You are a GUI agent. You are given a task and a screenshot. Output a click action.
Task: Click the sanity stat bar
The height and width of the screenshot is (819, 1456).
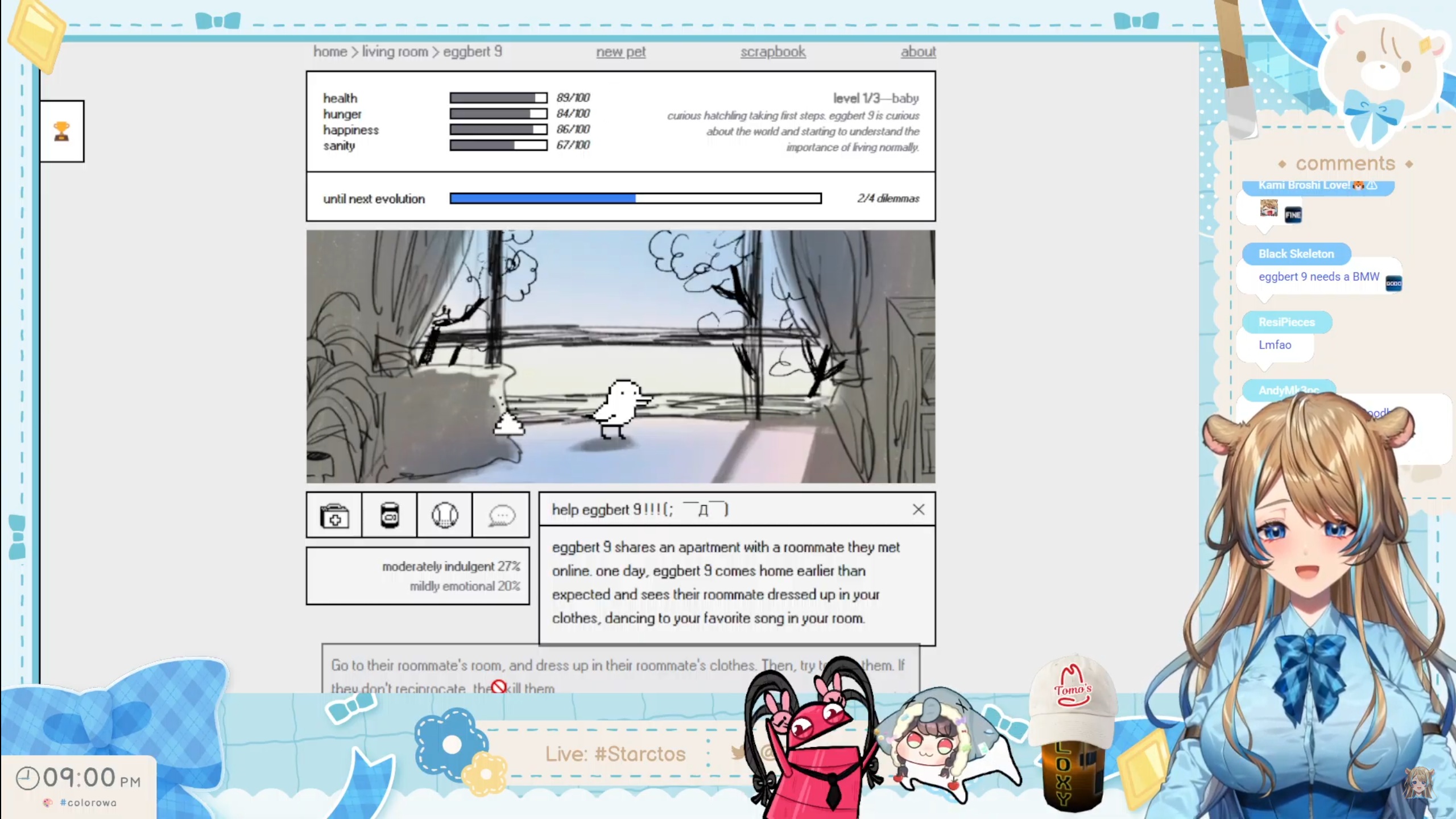click(x=498, y=146)
